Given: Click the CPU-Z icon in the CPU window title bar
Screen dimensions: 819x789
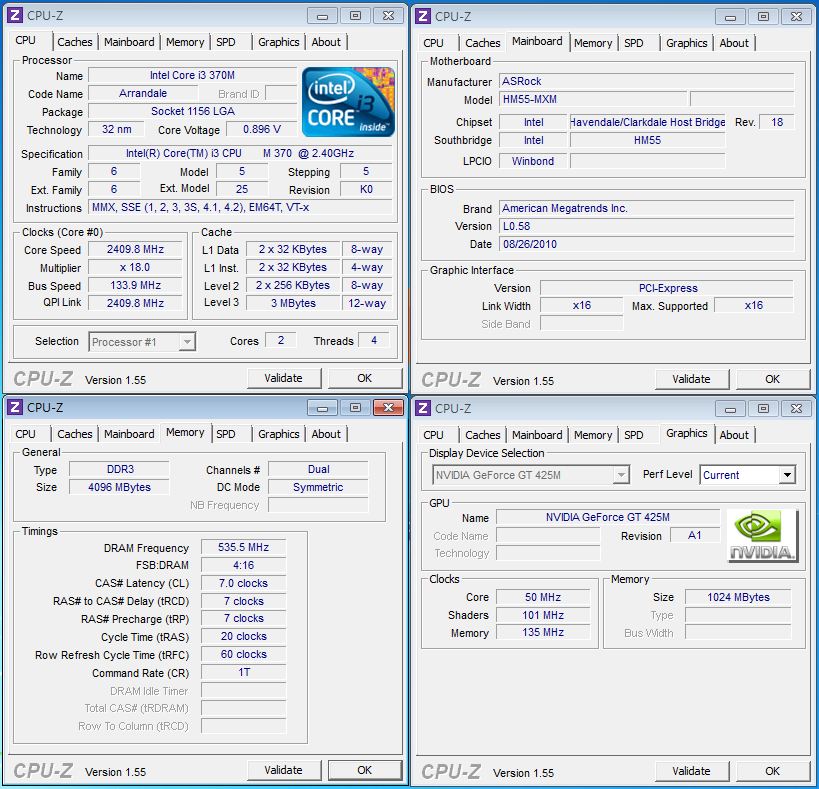Looking at the screenshot, I should [15, 16].
